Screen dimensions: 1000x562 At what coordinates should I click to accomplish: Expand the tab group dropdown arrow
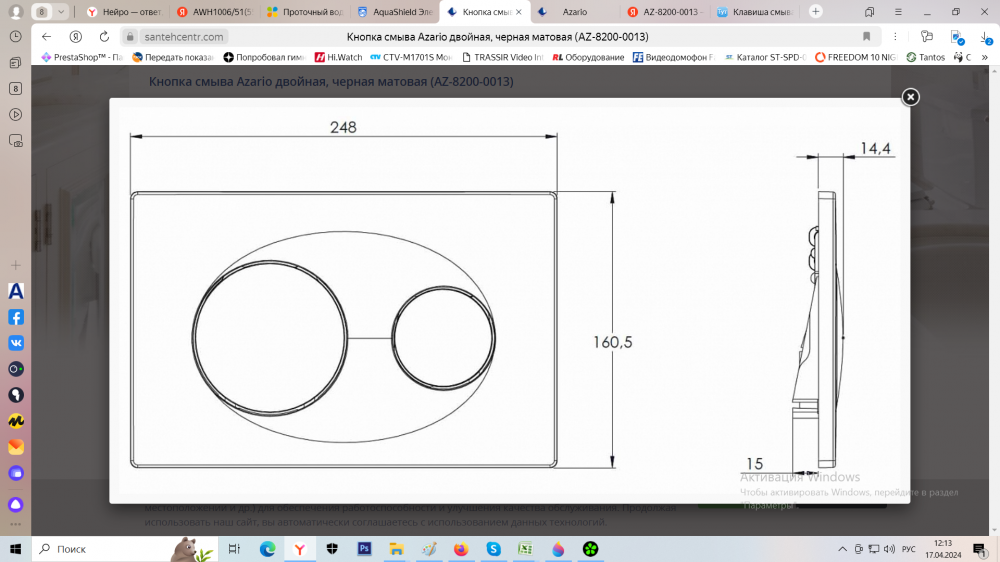(x=62, y=12)
